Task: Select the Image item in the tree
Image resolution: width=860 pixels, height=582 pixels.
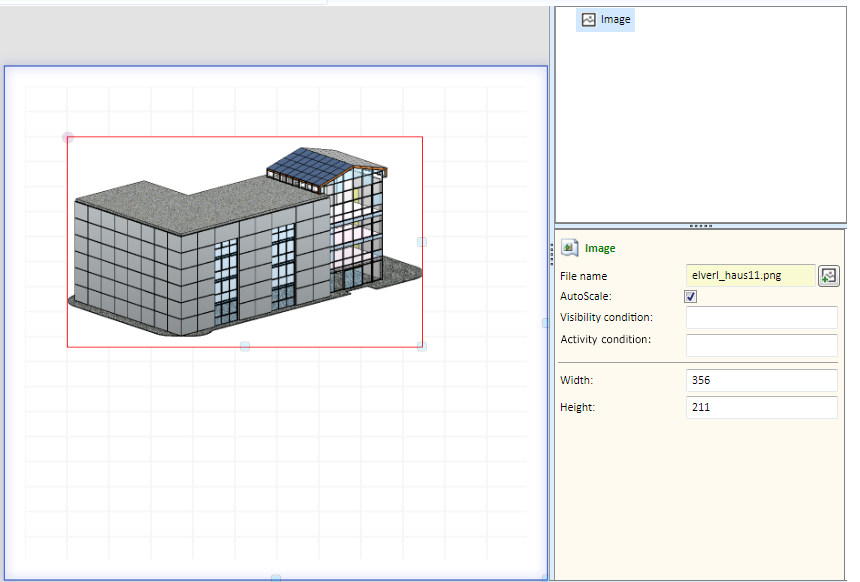Action: click(x=605, y=20)
